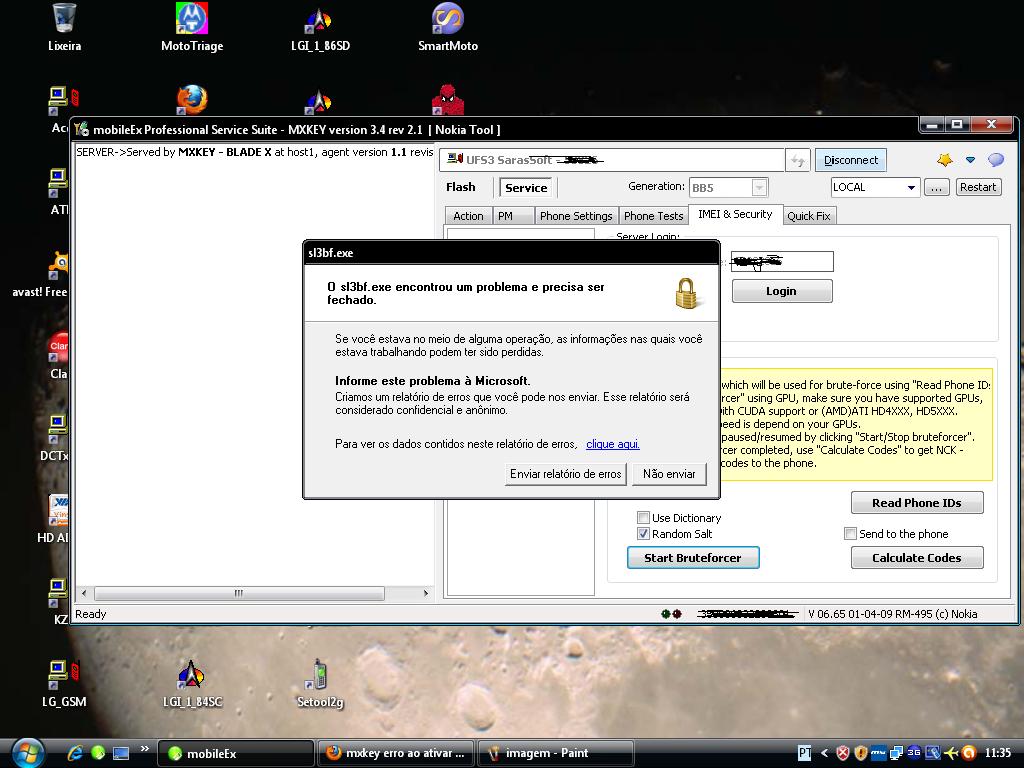Viewport: 1024px width, 768px height.
Task: Click Start Bruteforcer button
Action: pos(693,558)
